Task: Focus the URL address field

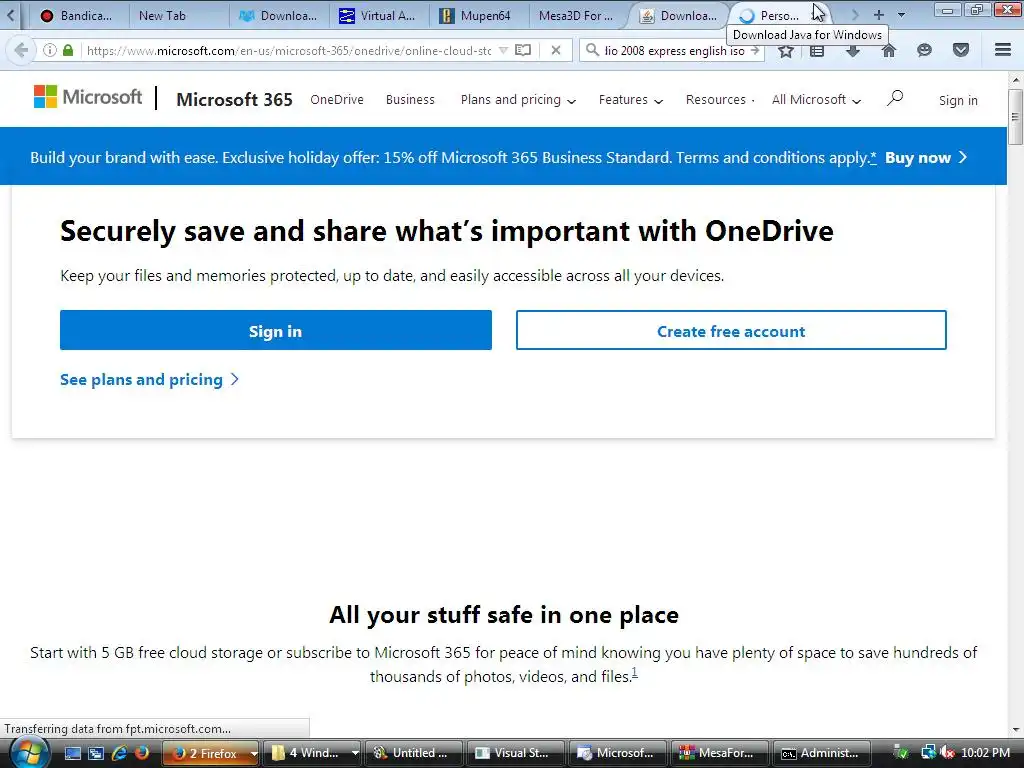Action: click(289, 50)
